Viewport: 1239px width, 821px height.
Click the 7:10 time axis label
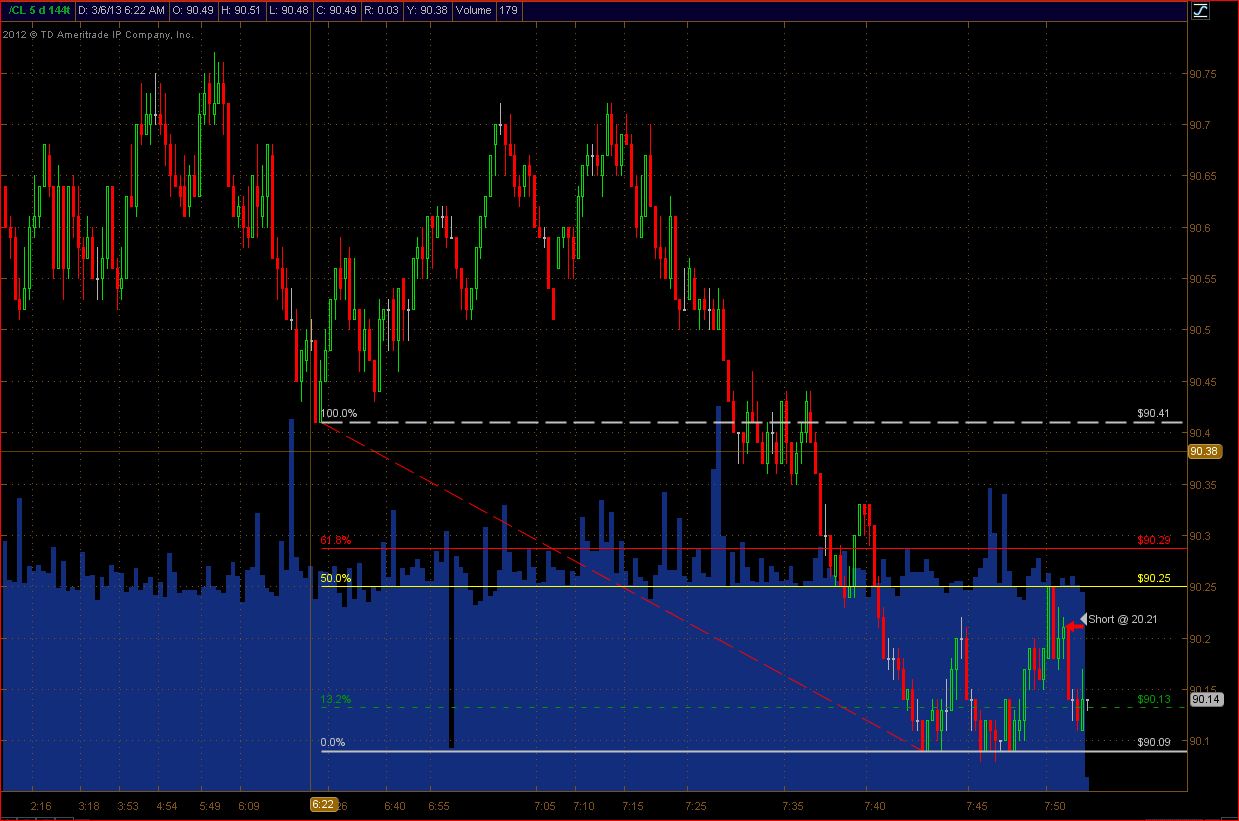584,805
